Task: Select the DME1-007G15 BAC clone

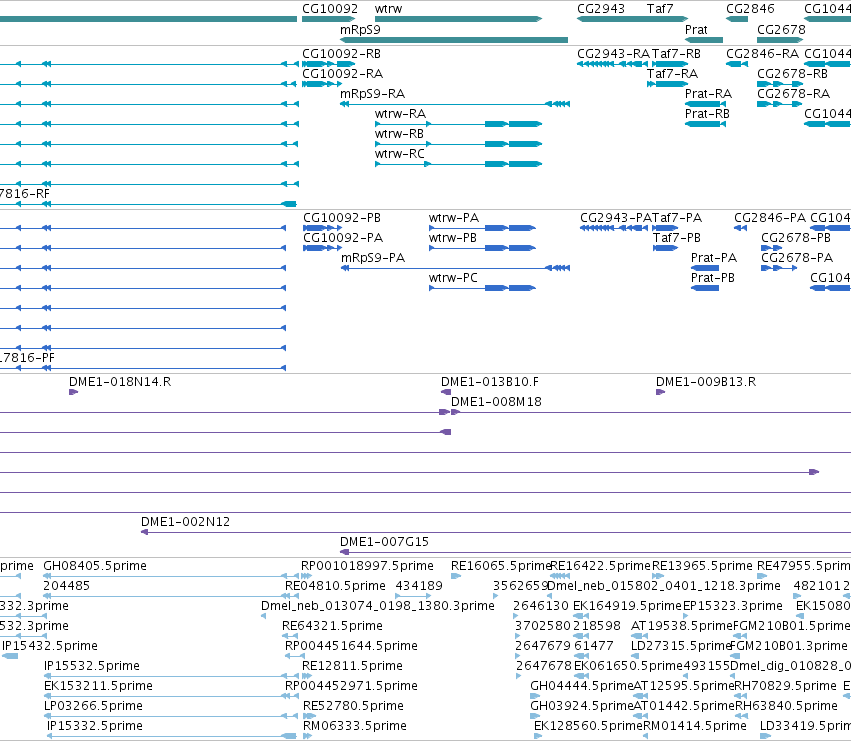Action: pos(384,542)
